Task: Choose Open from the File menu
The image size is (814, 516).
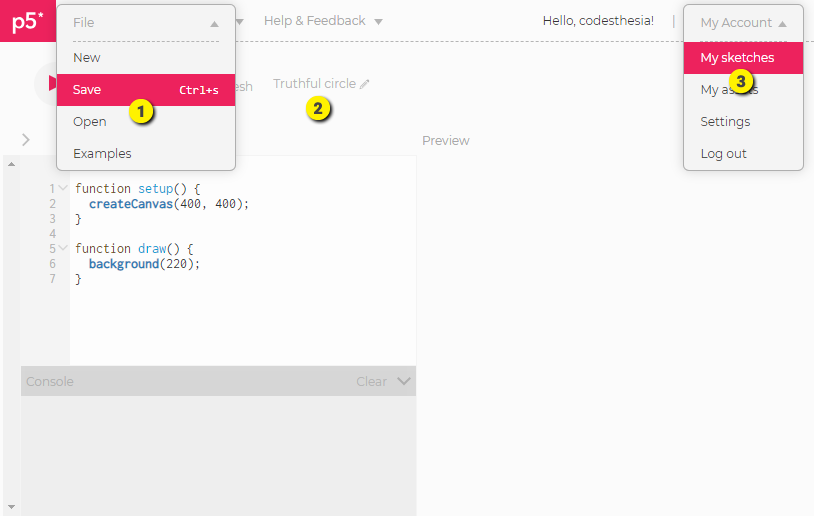Action: click(90, 122)
